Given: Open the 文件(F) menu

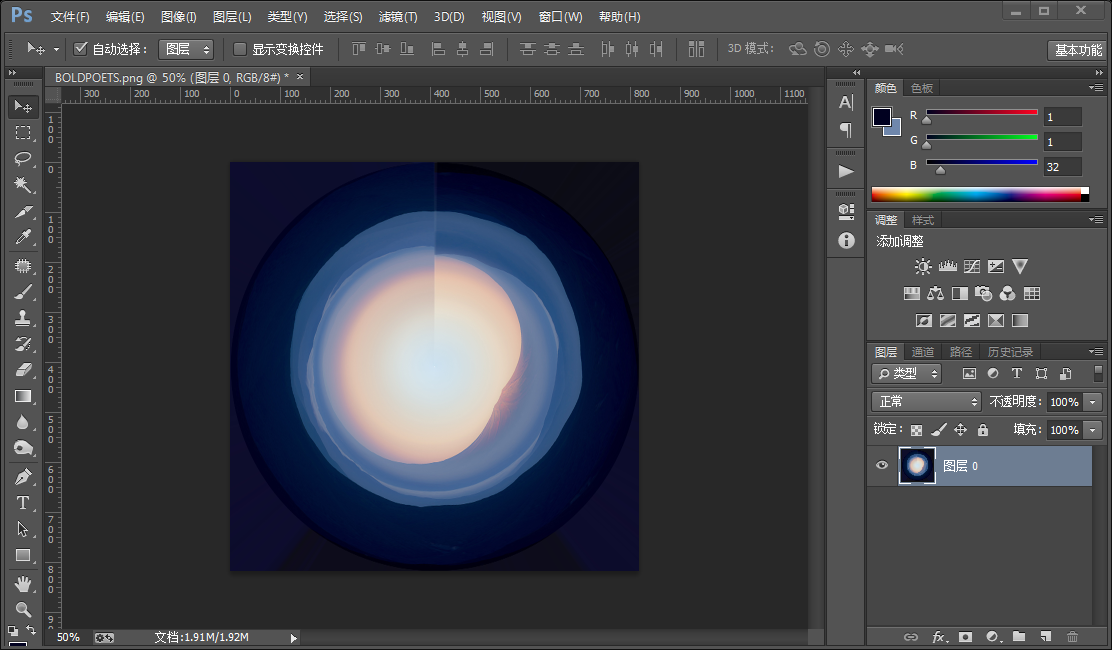Looking at the screenshot, I should [70, 16].
